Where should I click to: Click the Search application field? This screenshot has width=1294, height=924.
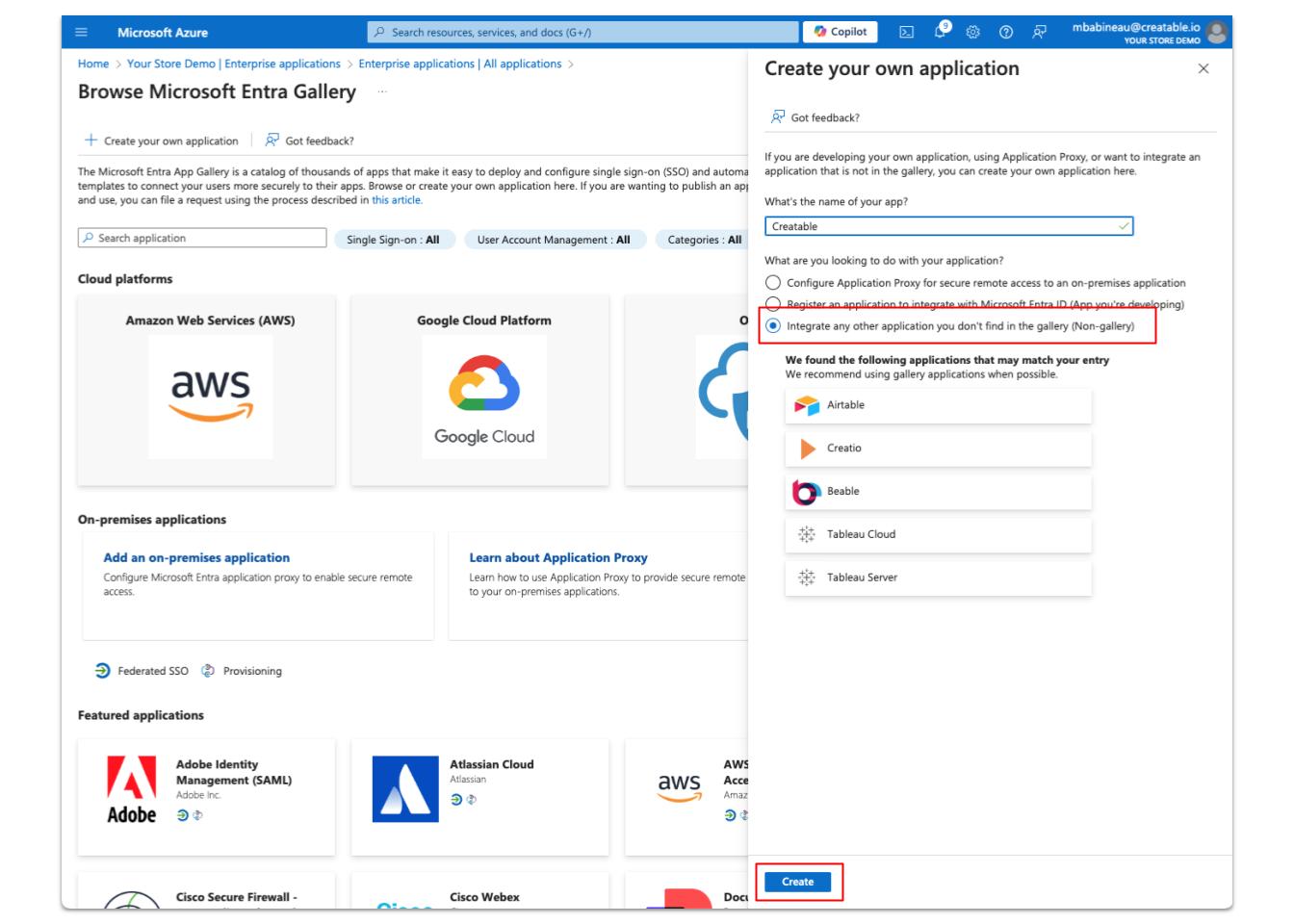pos(202,238)
